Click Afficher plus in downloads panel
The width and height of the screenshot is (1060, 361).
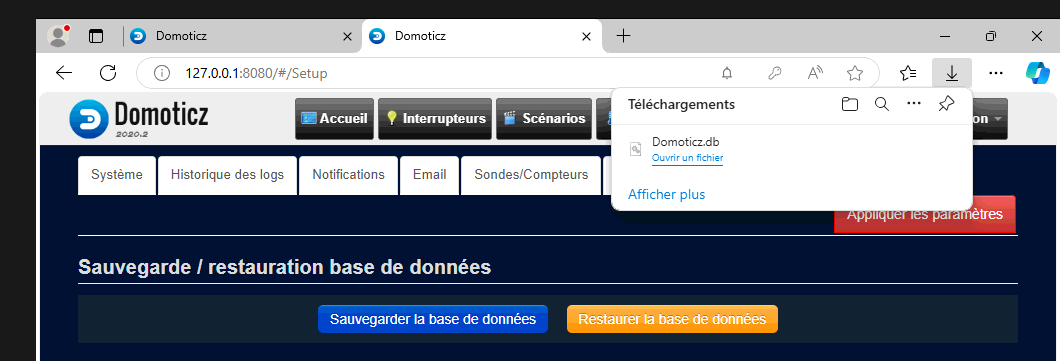(667, 195)
